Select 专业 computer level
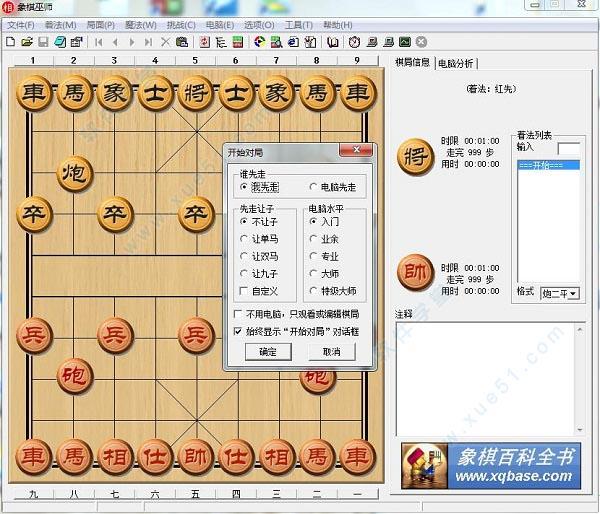This screenshot has height=514, width=600. tap(324, 256)
